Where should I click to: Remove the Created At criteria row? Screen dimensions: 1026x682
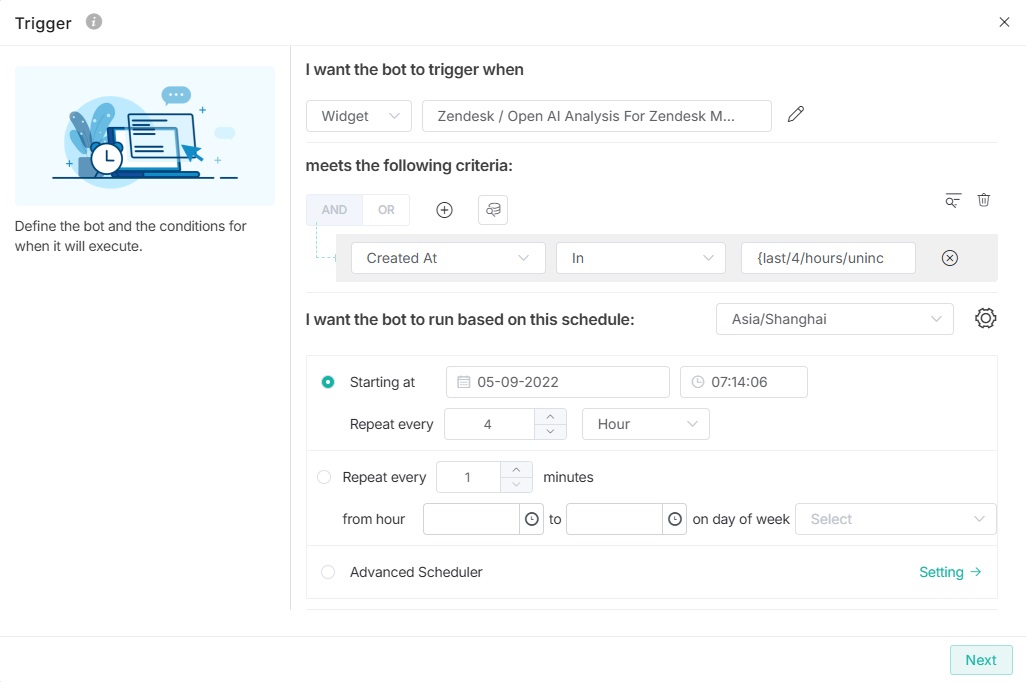[950, 258]
